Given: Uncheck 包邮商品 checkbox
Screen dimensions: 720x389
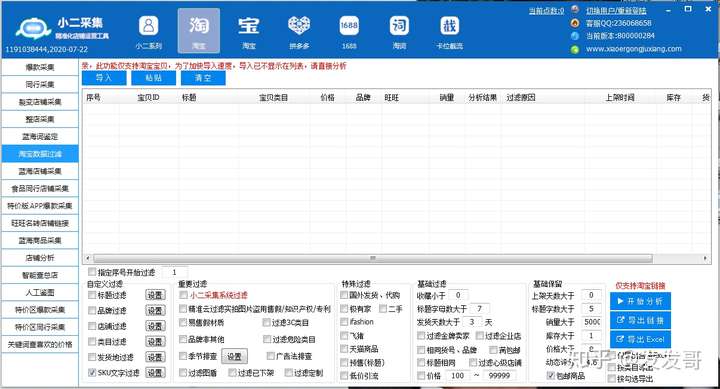Looking at the screenshot, I should (x=550, y=376).
